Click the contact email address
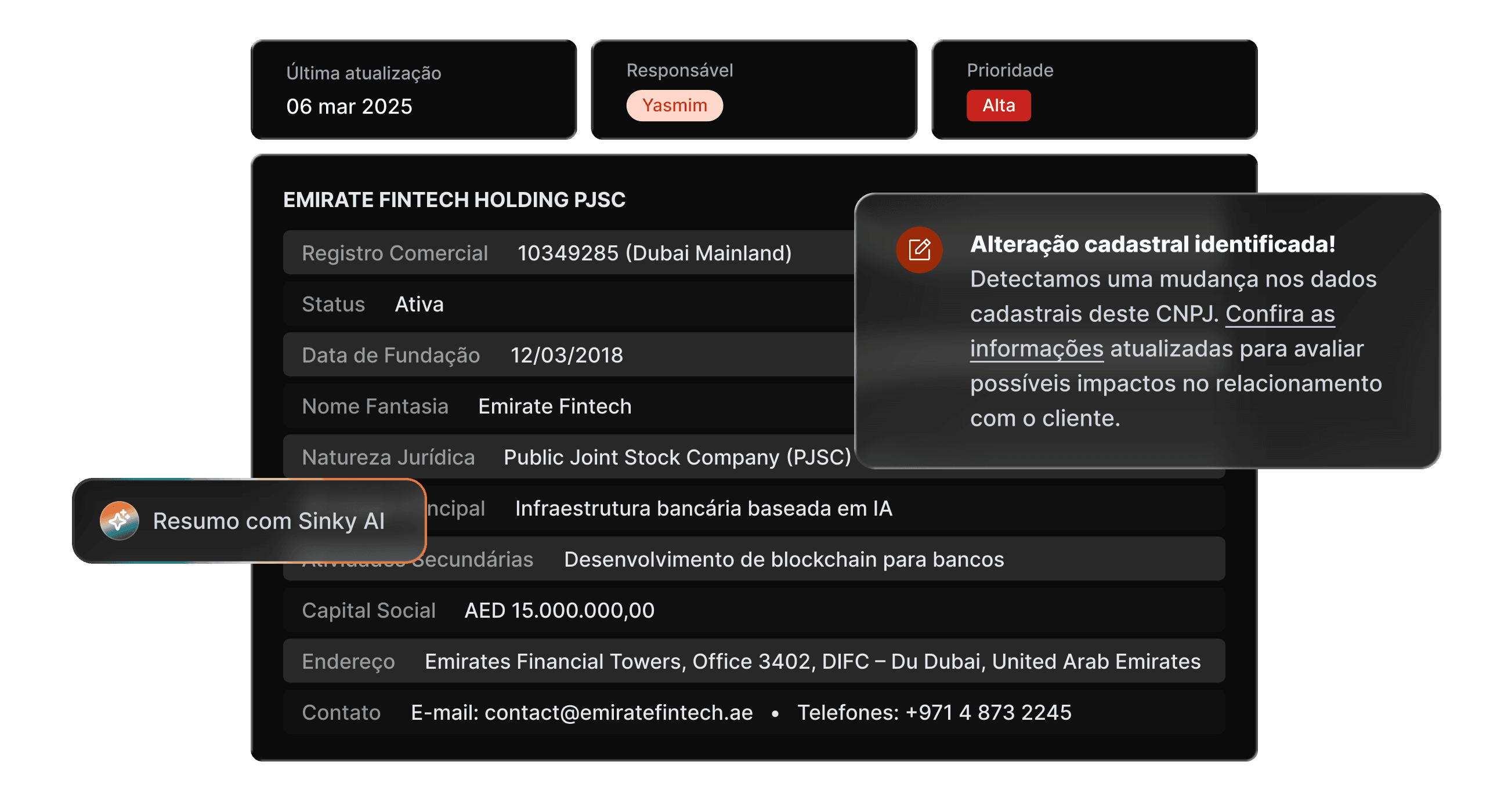Screen dimensions: 1497x812 [x=619, y=713]
